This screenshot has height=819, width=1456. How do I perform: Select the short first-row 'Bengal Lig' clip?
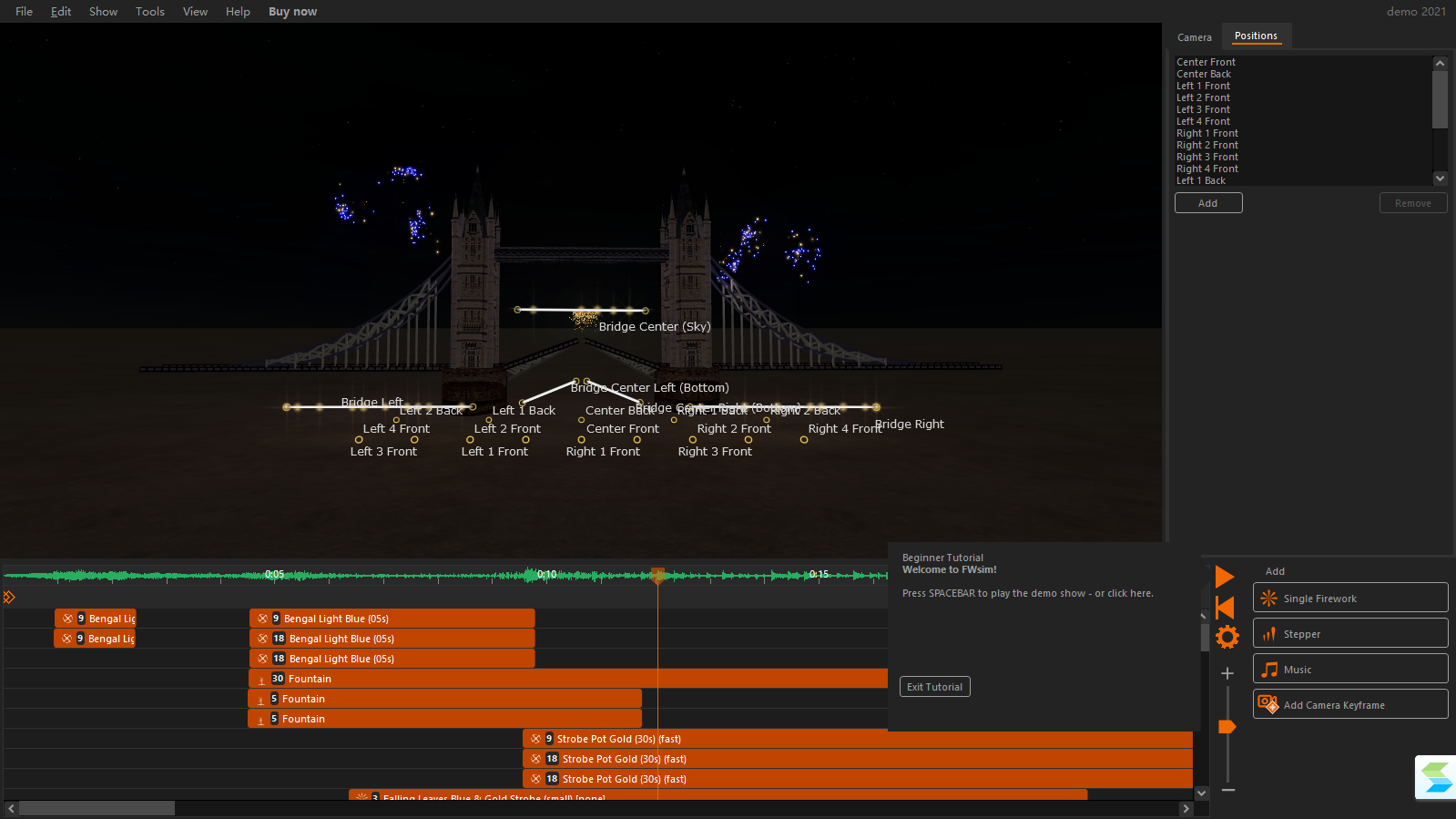96,619
